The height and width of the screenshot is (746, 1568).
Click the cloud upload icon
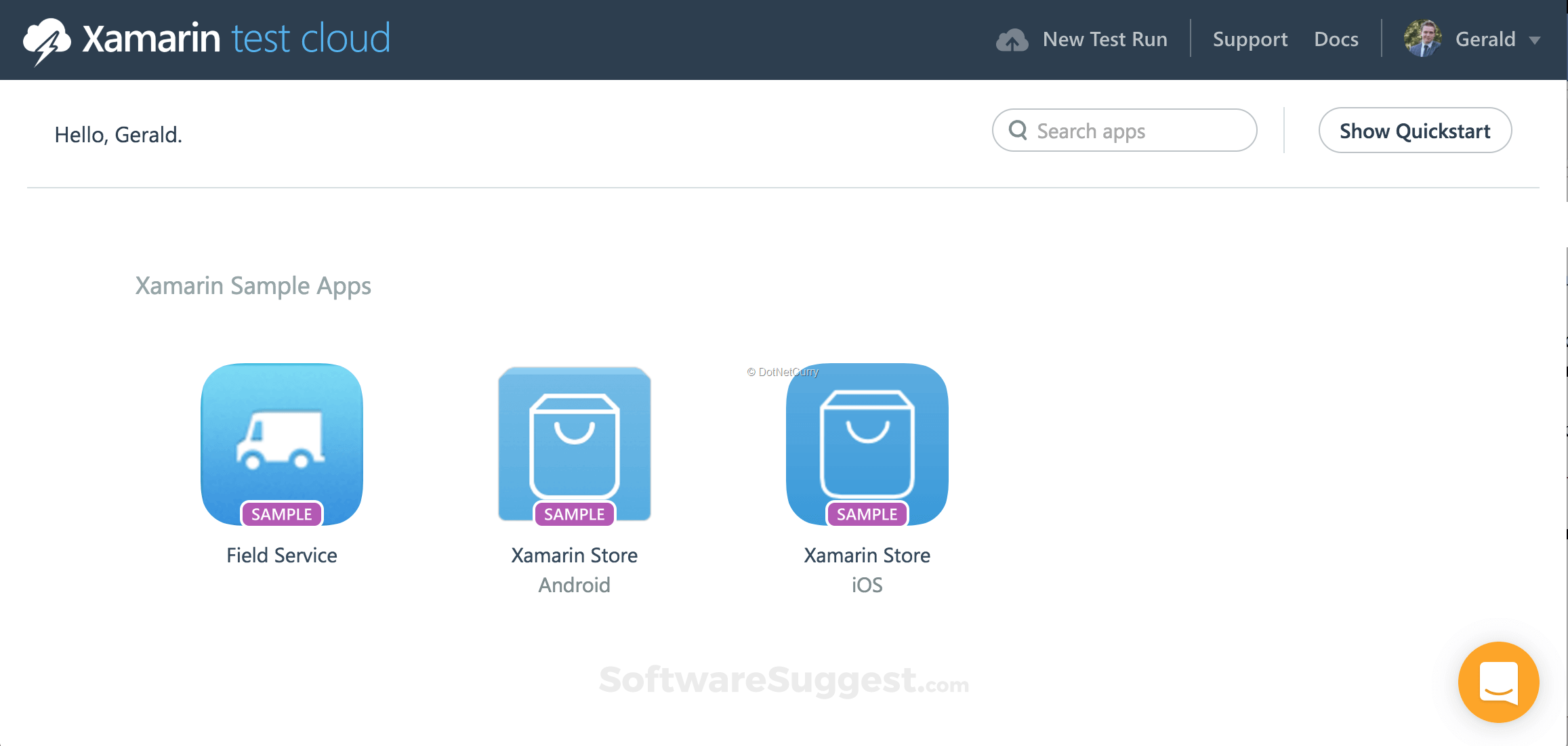(1012, 40)
